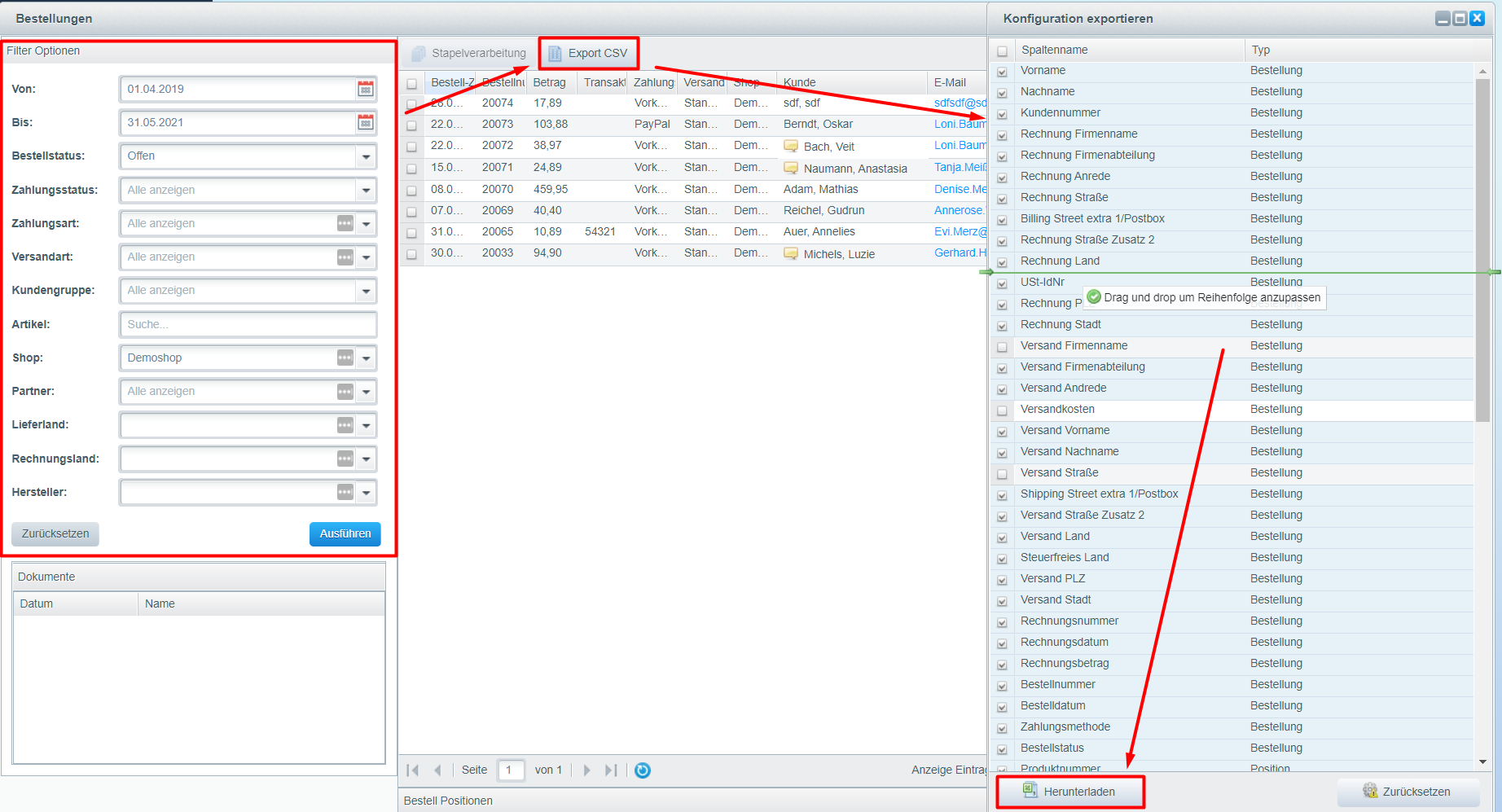Click the Herunterladen button
This screenshot has height=812, width=1502.
1069,792
